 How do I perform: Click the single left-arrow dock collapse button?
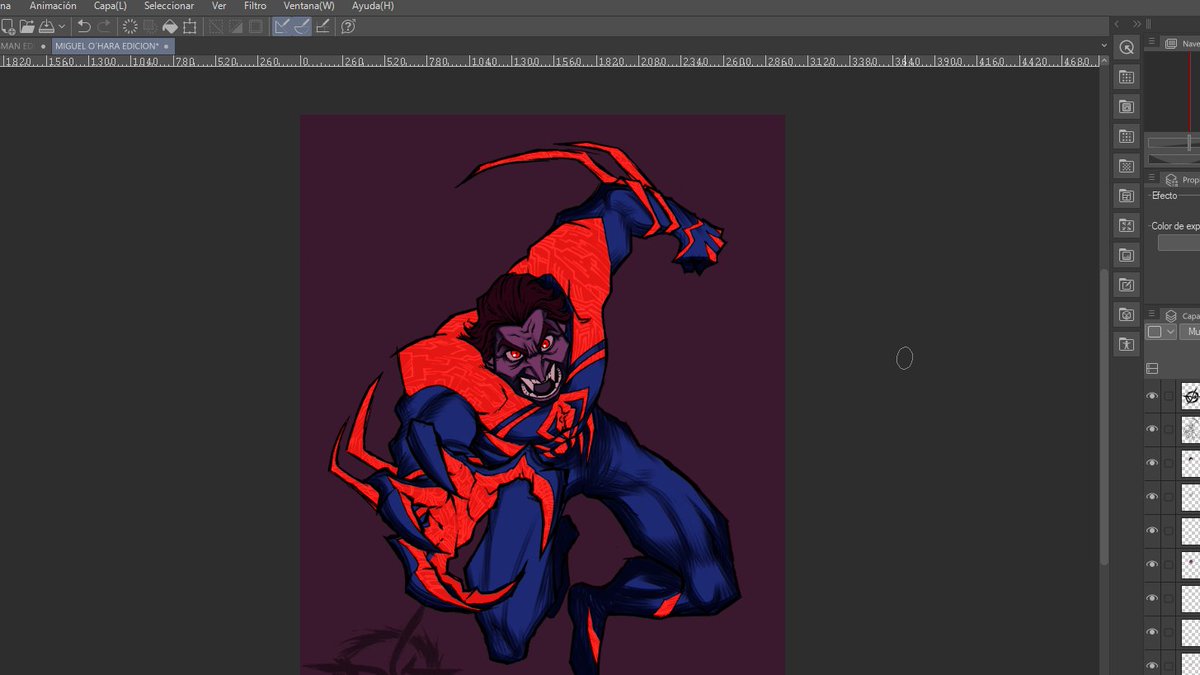click(x=1117, y=24)
